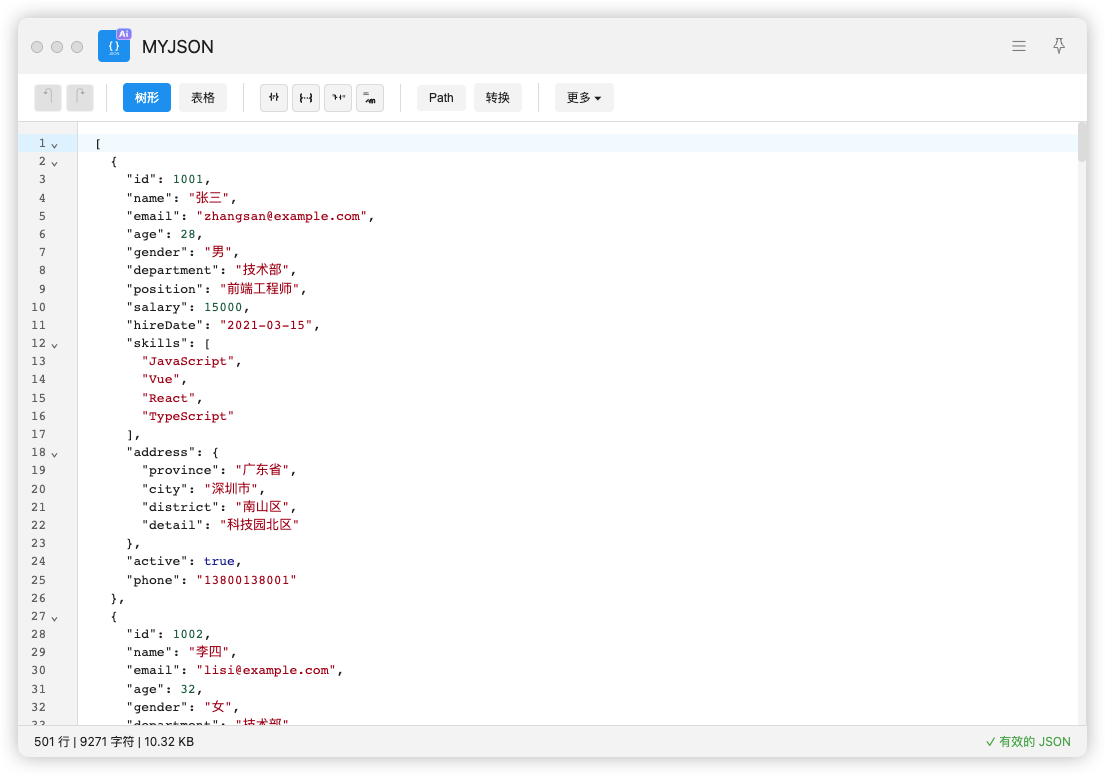Click the 转换 convert button
The width and height of the screenshot is (1105, 775).
[498, 97]
